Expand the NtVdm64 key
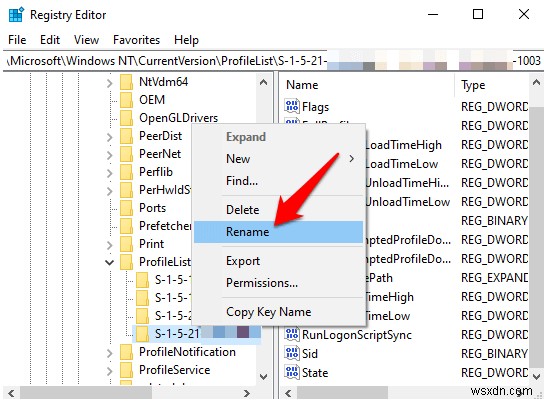This screenshot has height=401, width=544. click(x=110, y=83)
